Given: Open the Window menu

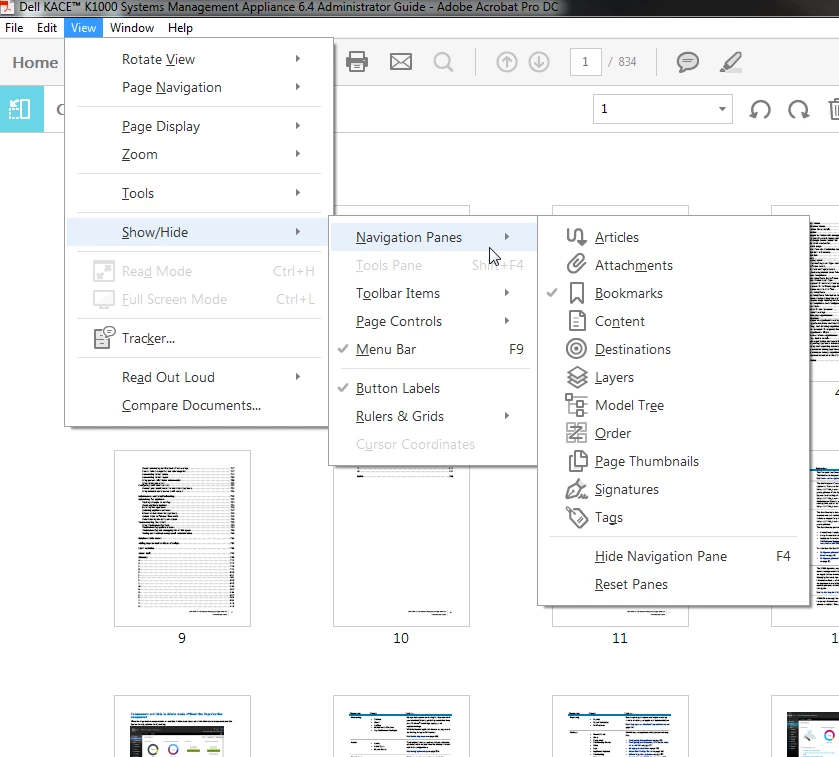Looking at the screenshot, I should click(x=132, y=28).
